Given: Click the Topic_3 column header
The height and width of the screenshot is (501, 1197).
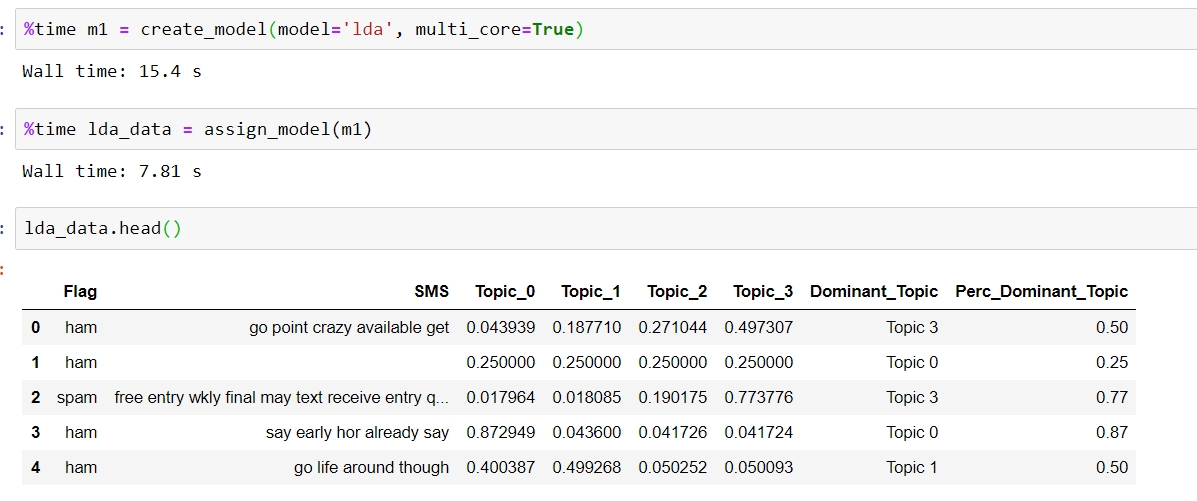Looking at the screenshot, I should click(763, 292).
